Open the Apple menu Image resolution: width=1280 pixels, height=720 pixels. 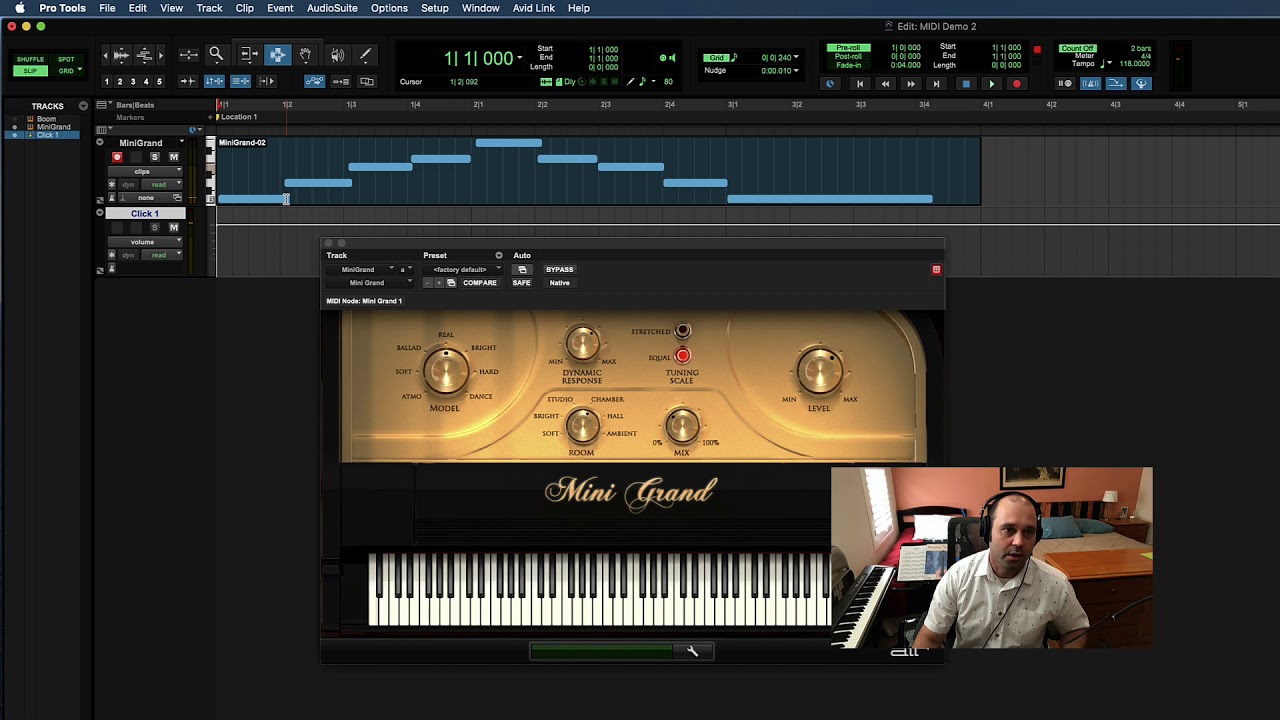19,8
